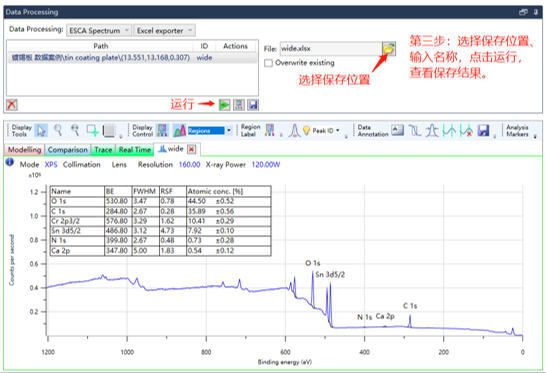Open the Excel exporter dropdown

click(x=164, y=31)
